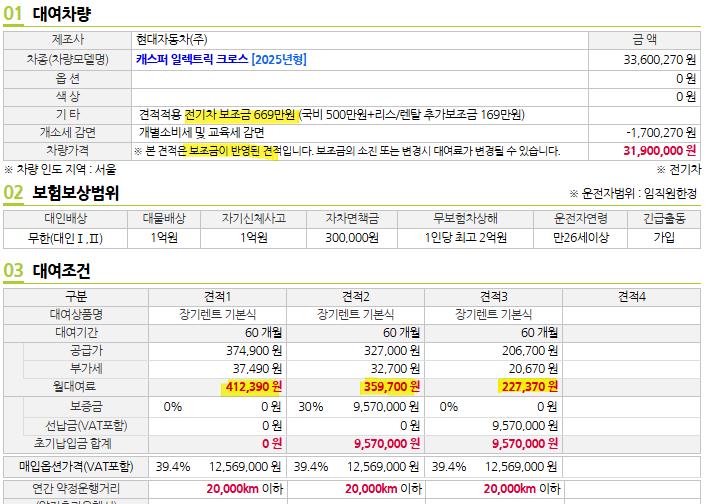This screenshot has height=504, width=707.
Task: Click the 1인당 최고 2억원 cell
Action: (x=465, y=238)
